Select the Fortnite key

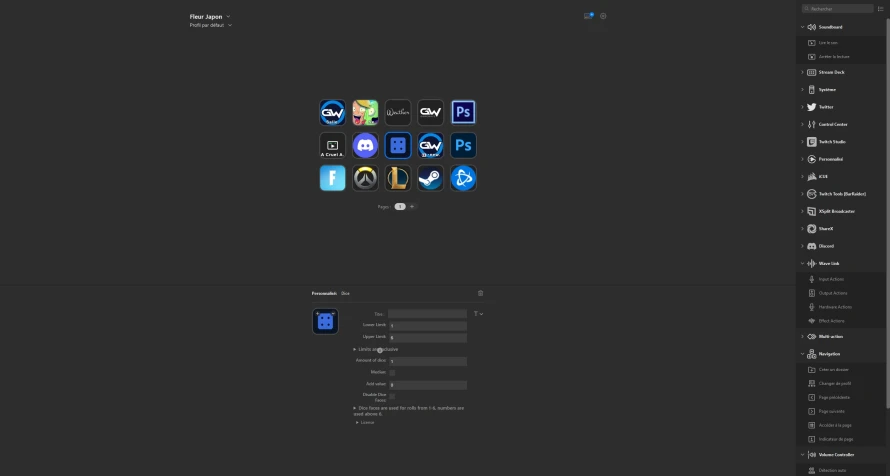coord(333,178)
